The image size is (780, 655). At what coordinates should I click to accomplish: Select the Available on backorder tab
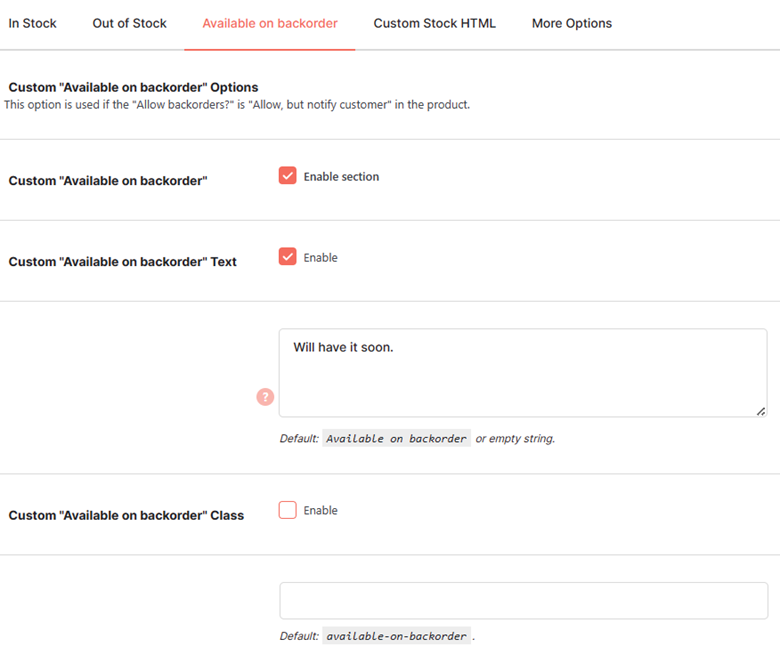(x=270, y=23)
